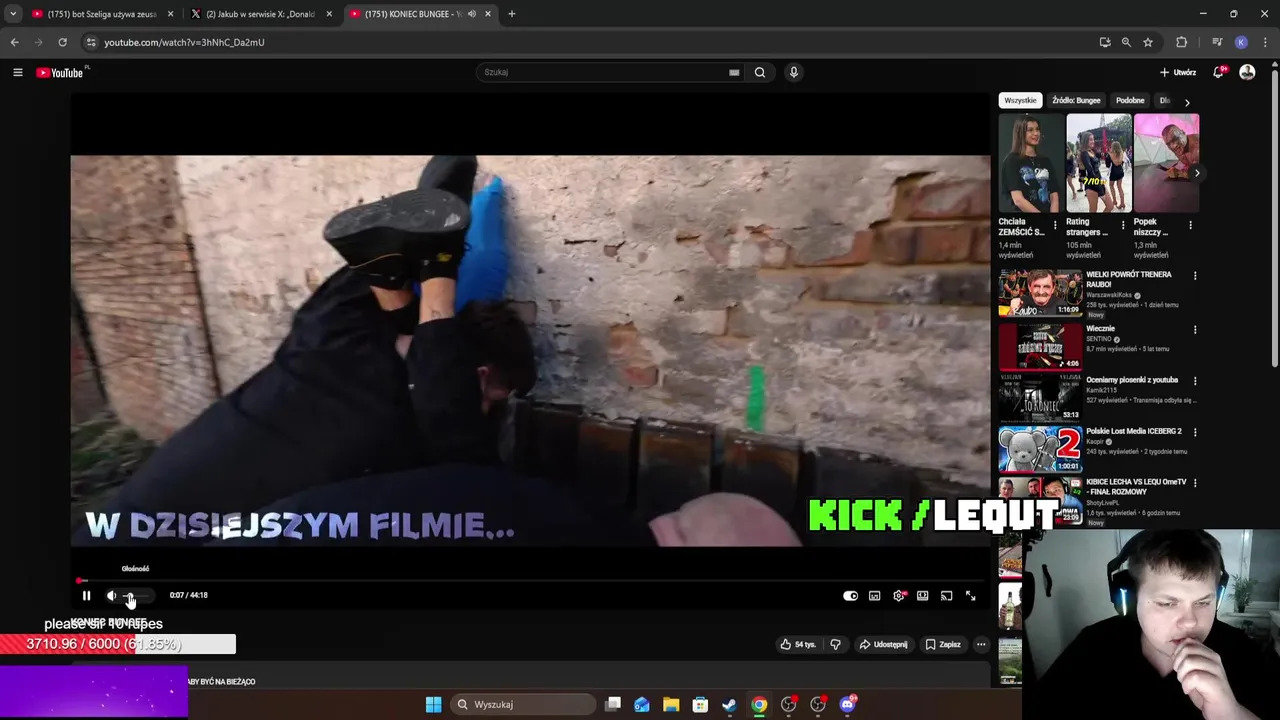Viewport: 1280px width, 720px height.
Task: Open options for 'KIBICE LECHA VS LEQU'
Action: click(1194, 483)
